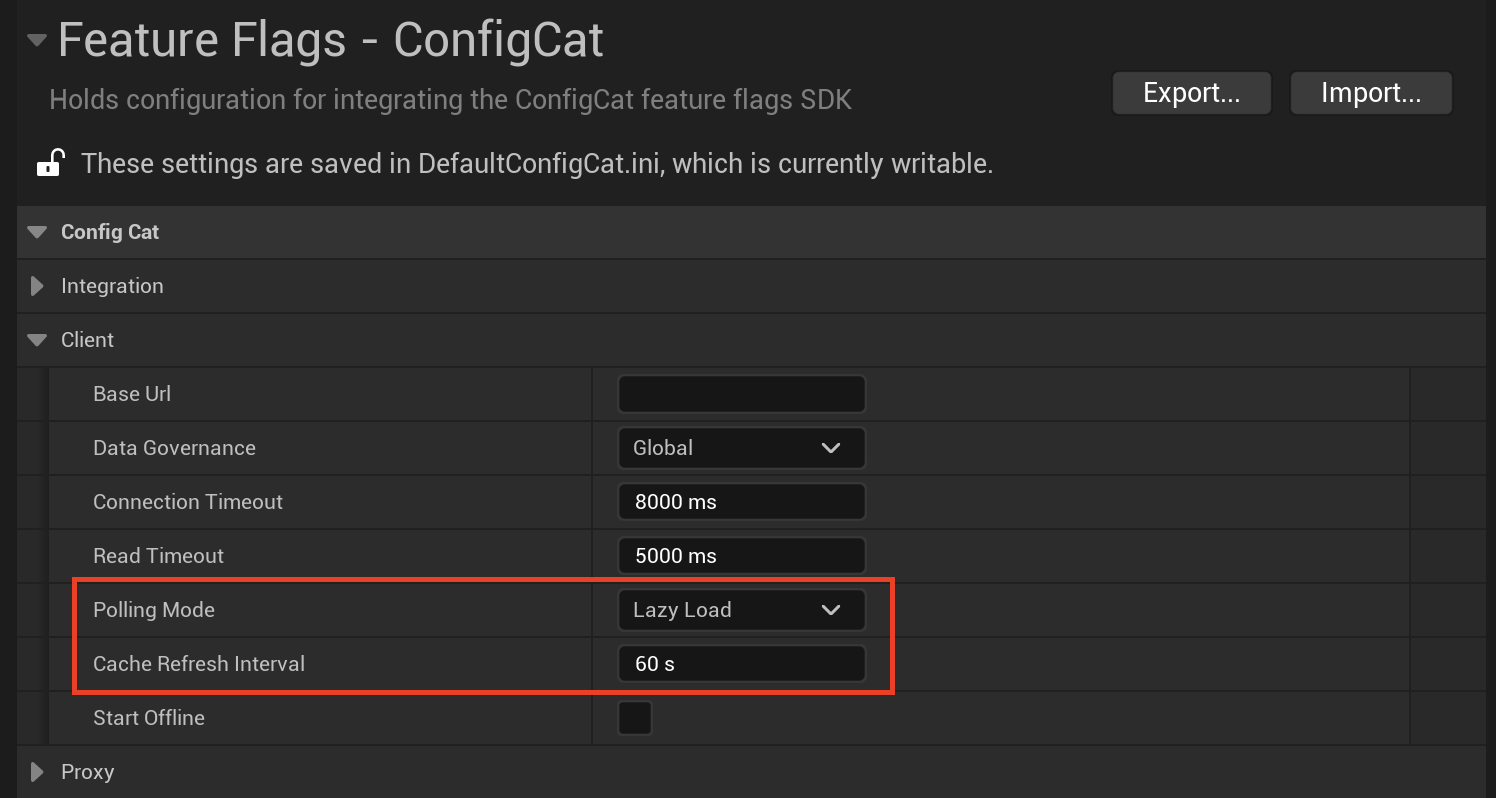Click the Client disclosure triangle
1496x798 pixels.
pyautogui.click(x=37, y=339)
